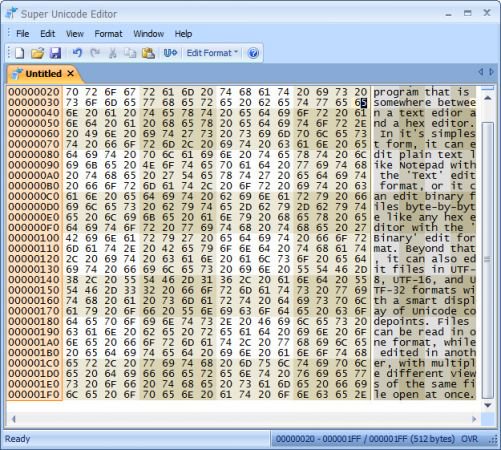This screenshot has width=501, height=450.
Task: Toggle the OVR overwrite mode indicator
Action: 469,439
